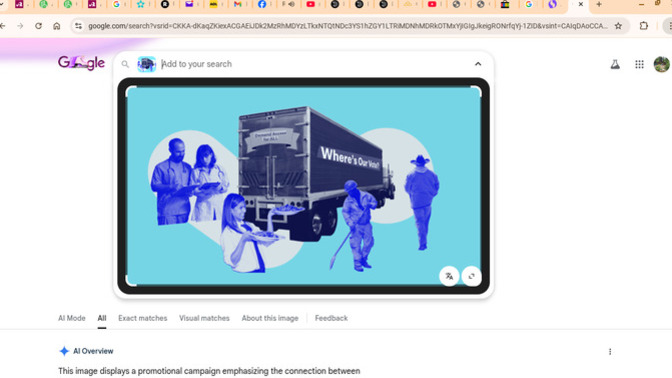Open the browser home page

57,26
